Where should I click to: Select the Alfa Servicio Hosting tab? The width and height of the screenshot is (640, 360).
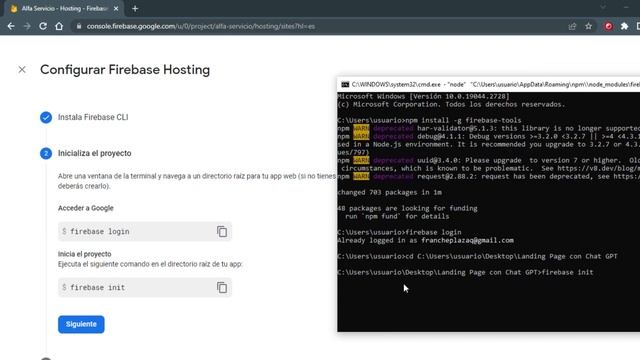[x=64, y=9]
